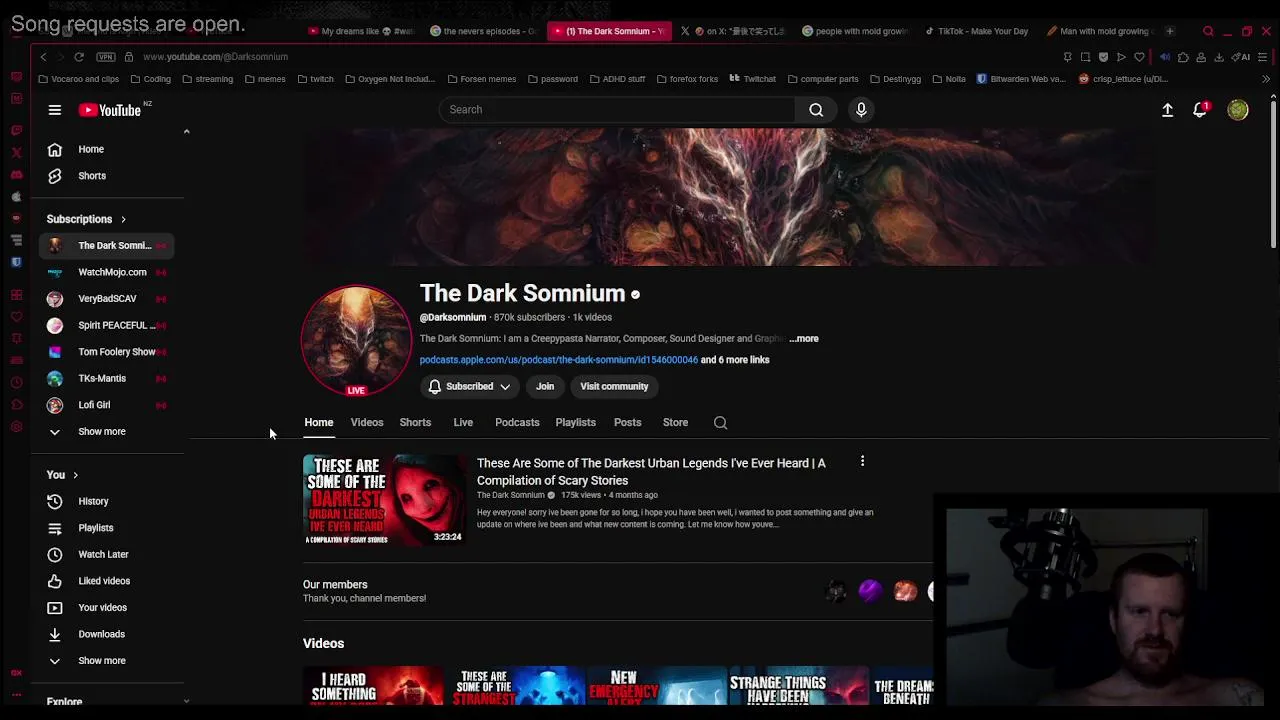Expand channel description with ...more
The width and height of the screenshot is (1280, 720).
(803, 339)
